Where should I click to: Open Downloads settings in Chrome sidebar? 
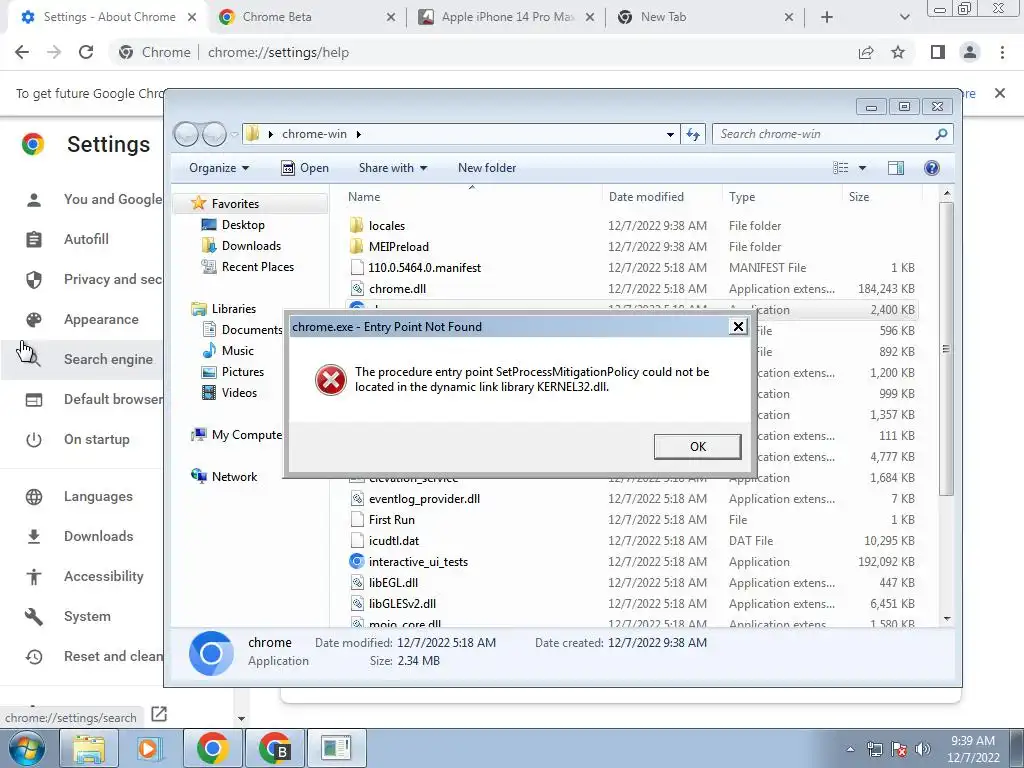click(79, 536)
